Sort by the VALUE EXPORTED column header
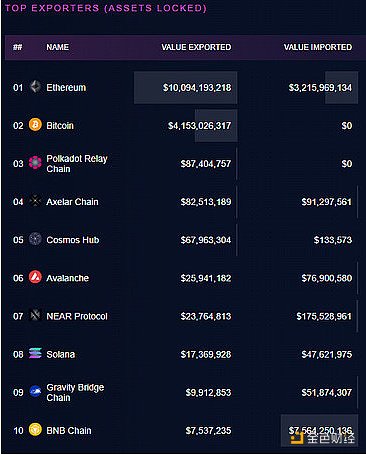 [x=196, y=47]
